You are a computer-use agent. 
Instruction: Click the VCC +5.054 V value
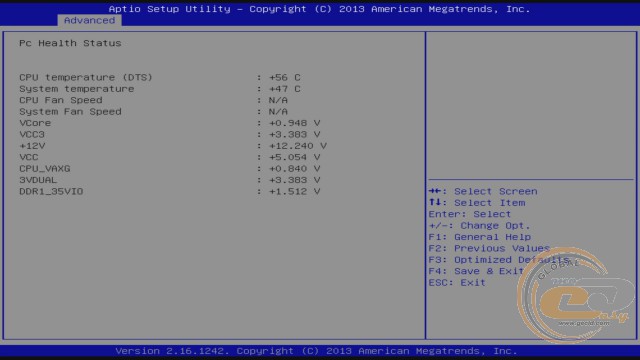point(294,158)
